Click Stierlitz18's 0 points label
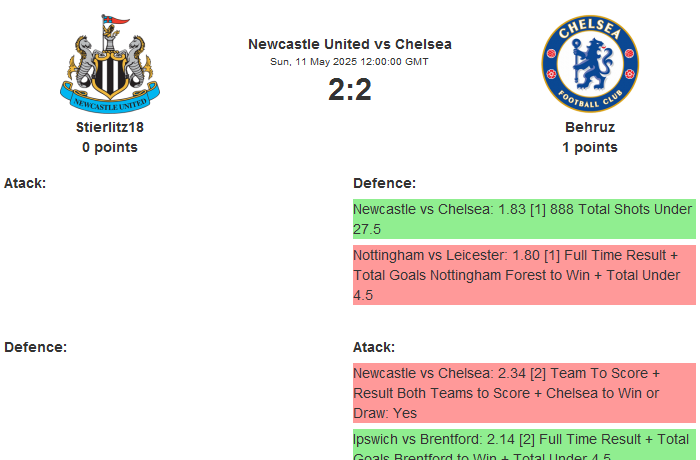Image resolution: width=700 pixels, height=460 pixels. [110, 147]
